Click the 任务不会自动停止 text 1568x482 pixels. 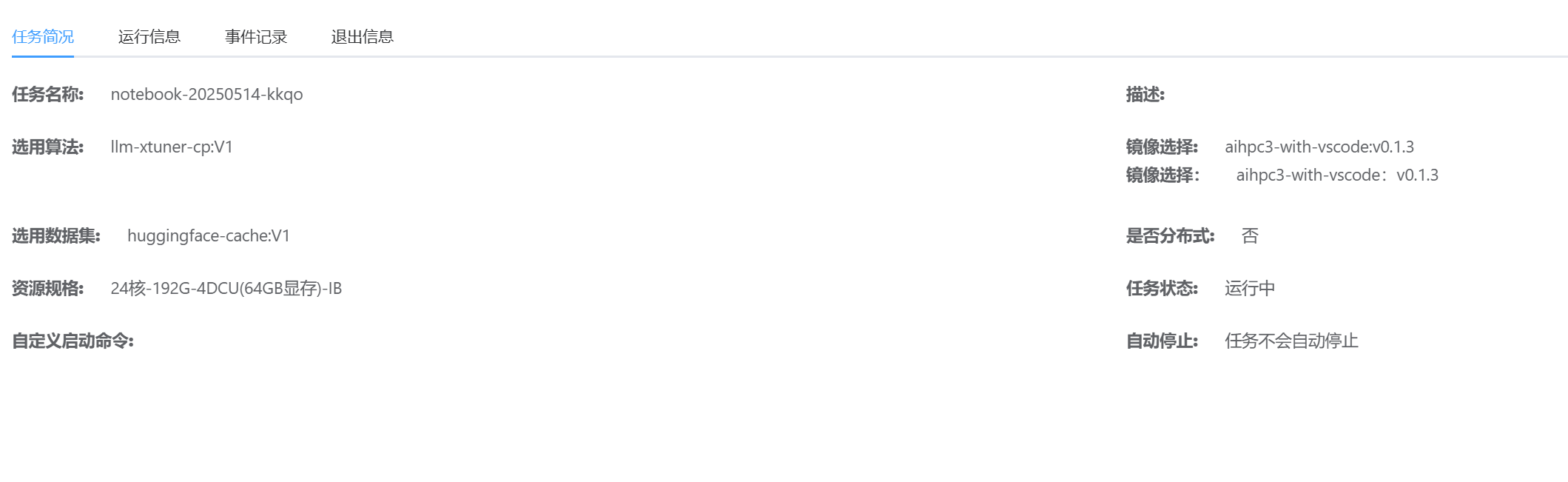pyautogui.click(x=1291, y=341)
